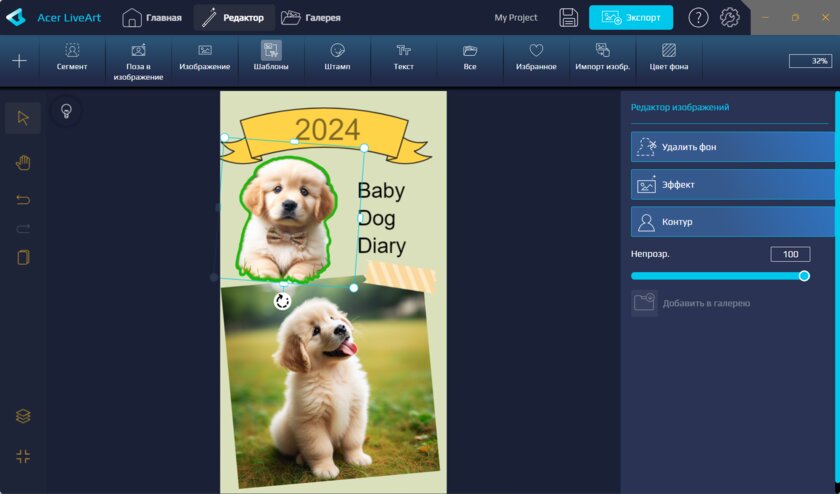
Task: Click the plus add button
Action: point(19,61)
